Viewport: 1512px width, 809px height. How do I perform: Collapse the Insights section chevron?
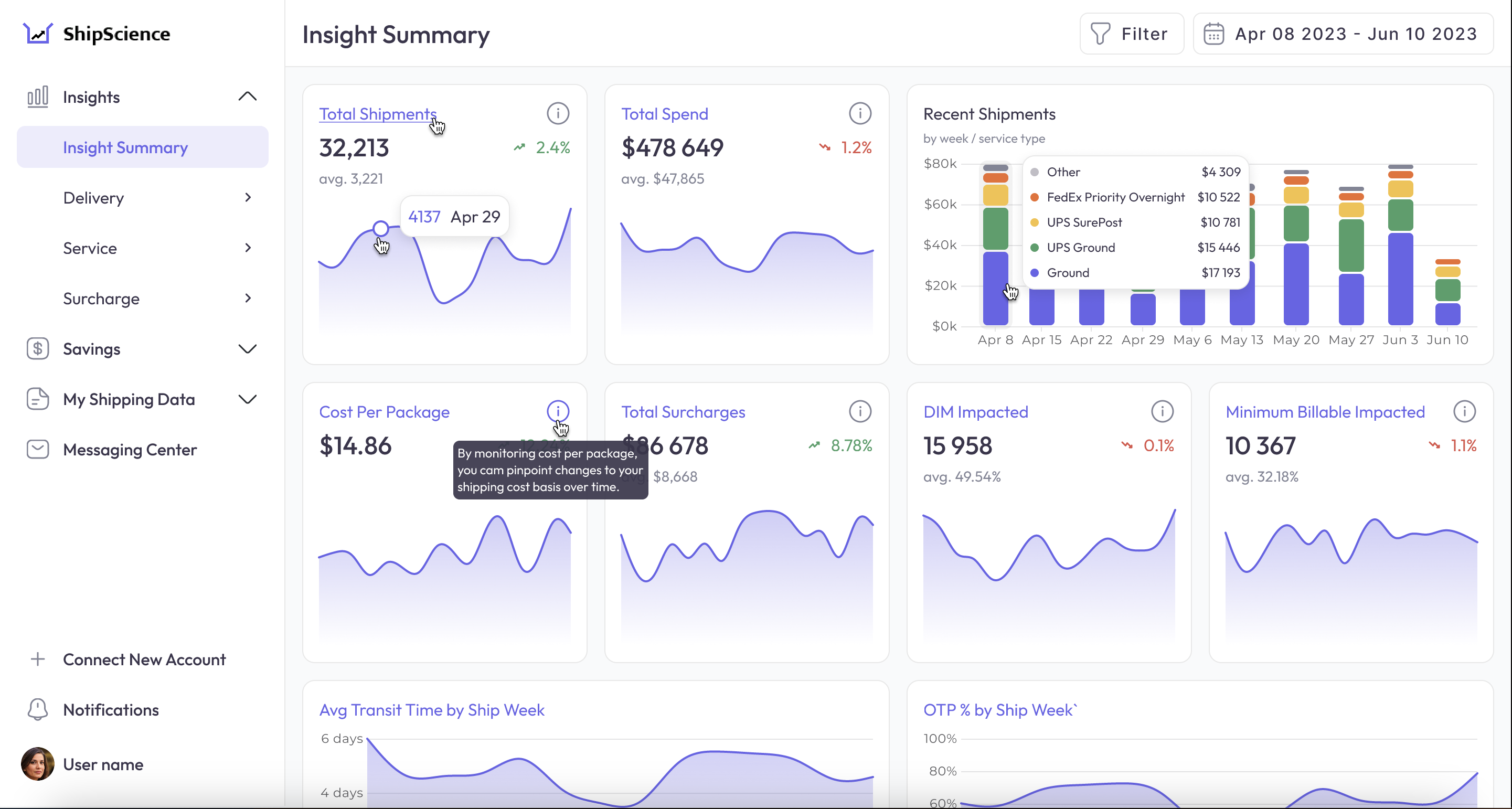tap(247, 97)
